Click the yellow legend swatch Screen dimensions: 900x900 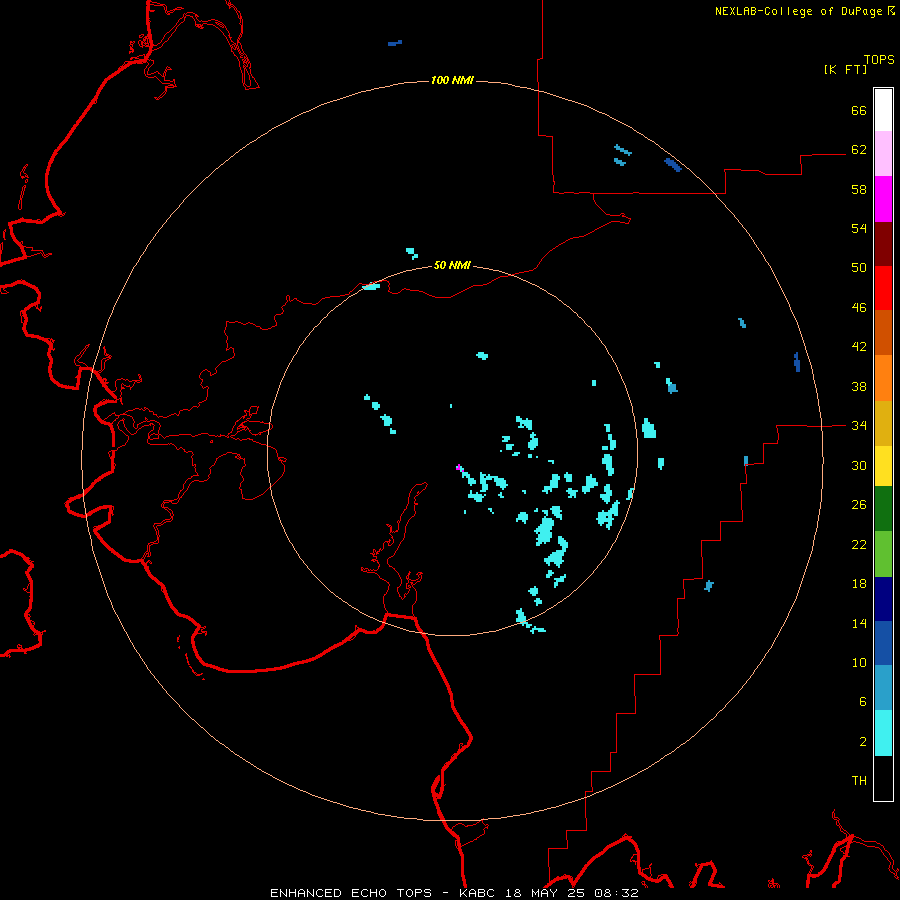pos(883,466)
